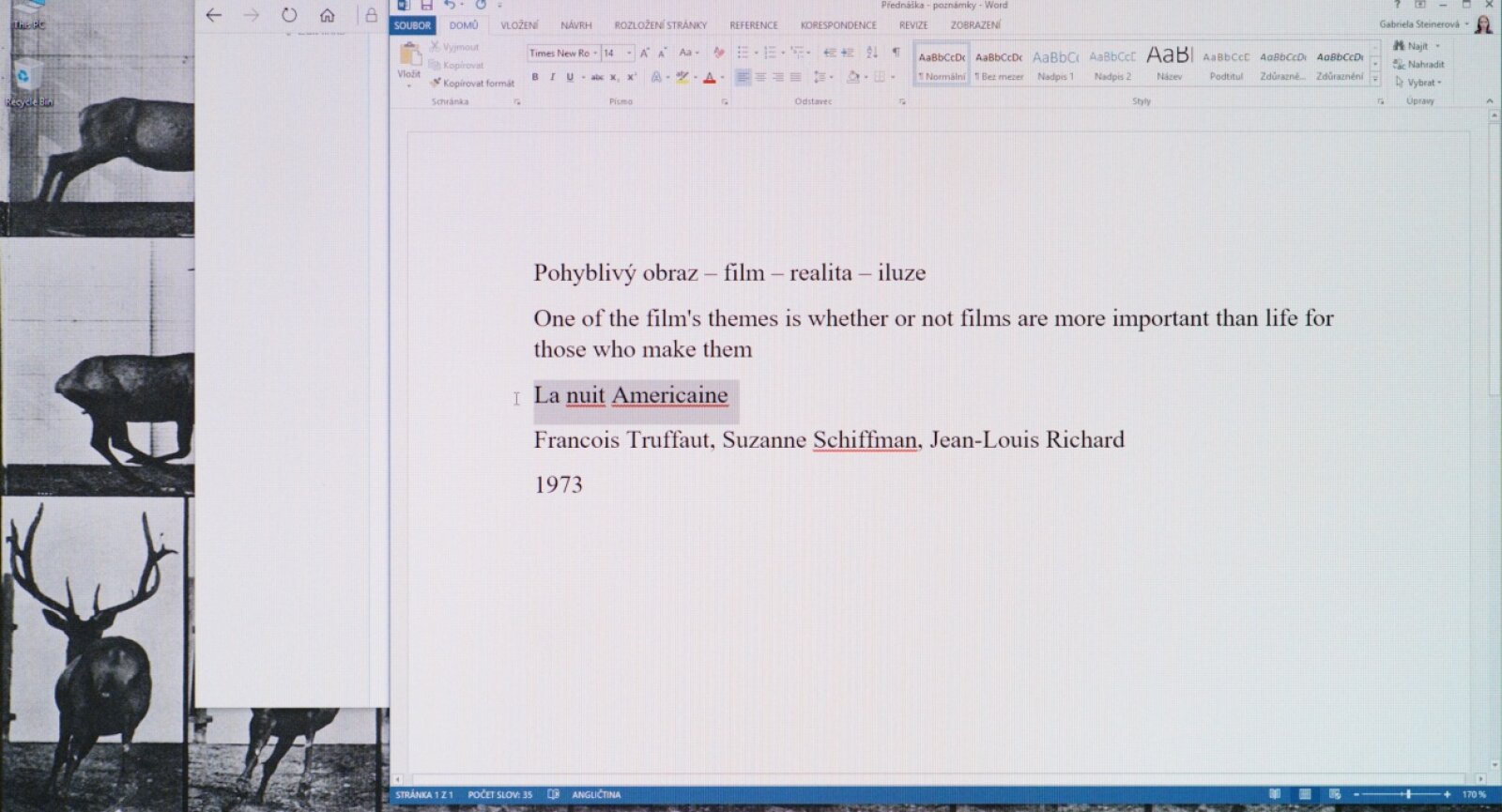This screenshot has width=1502, height=812.
Task: Click the zoom slider in status bar
Action: (x=1407, y=794)
